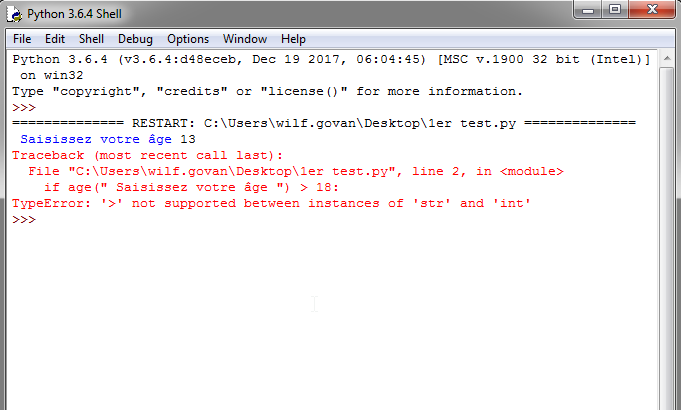Place cursor at the last >>> prompt

(x=42, y=220)
